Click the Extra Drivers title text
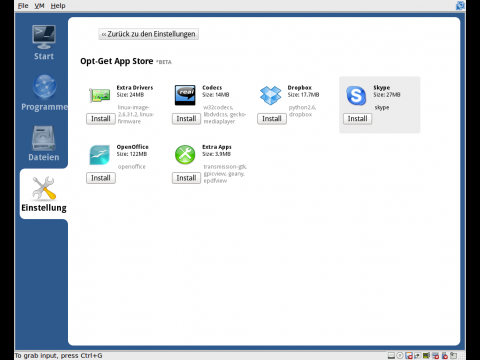 coord(135,88)
